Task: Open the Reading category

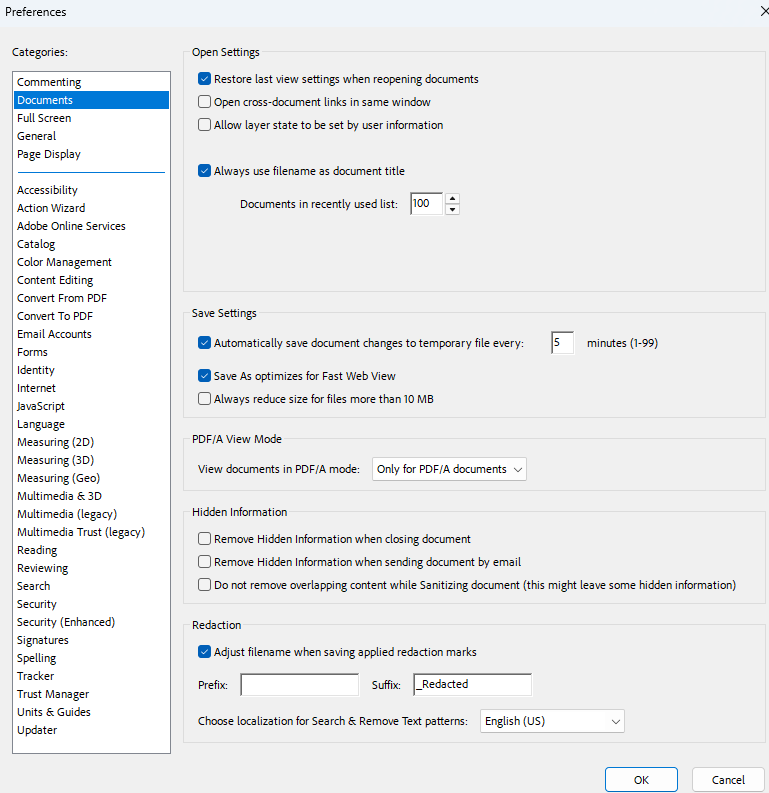Action: 91,550
